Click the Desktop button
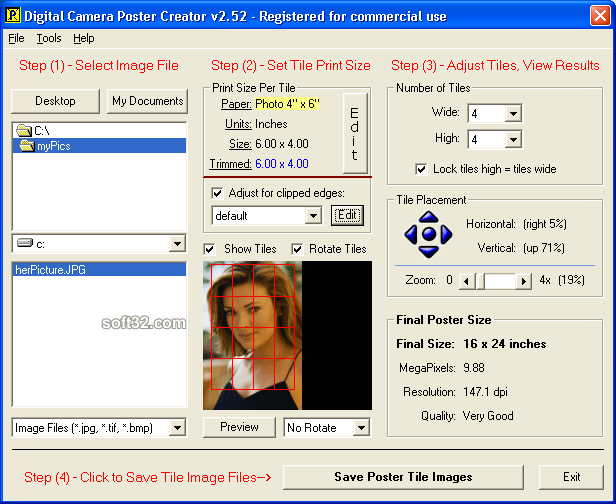 point(55,101)
